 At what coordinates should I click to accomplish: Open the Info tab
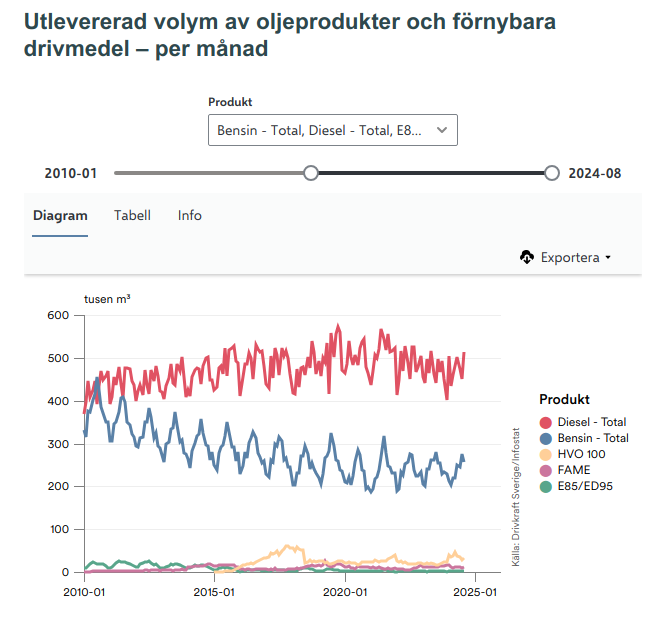[190, 215]
